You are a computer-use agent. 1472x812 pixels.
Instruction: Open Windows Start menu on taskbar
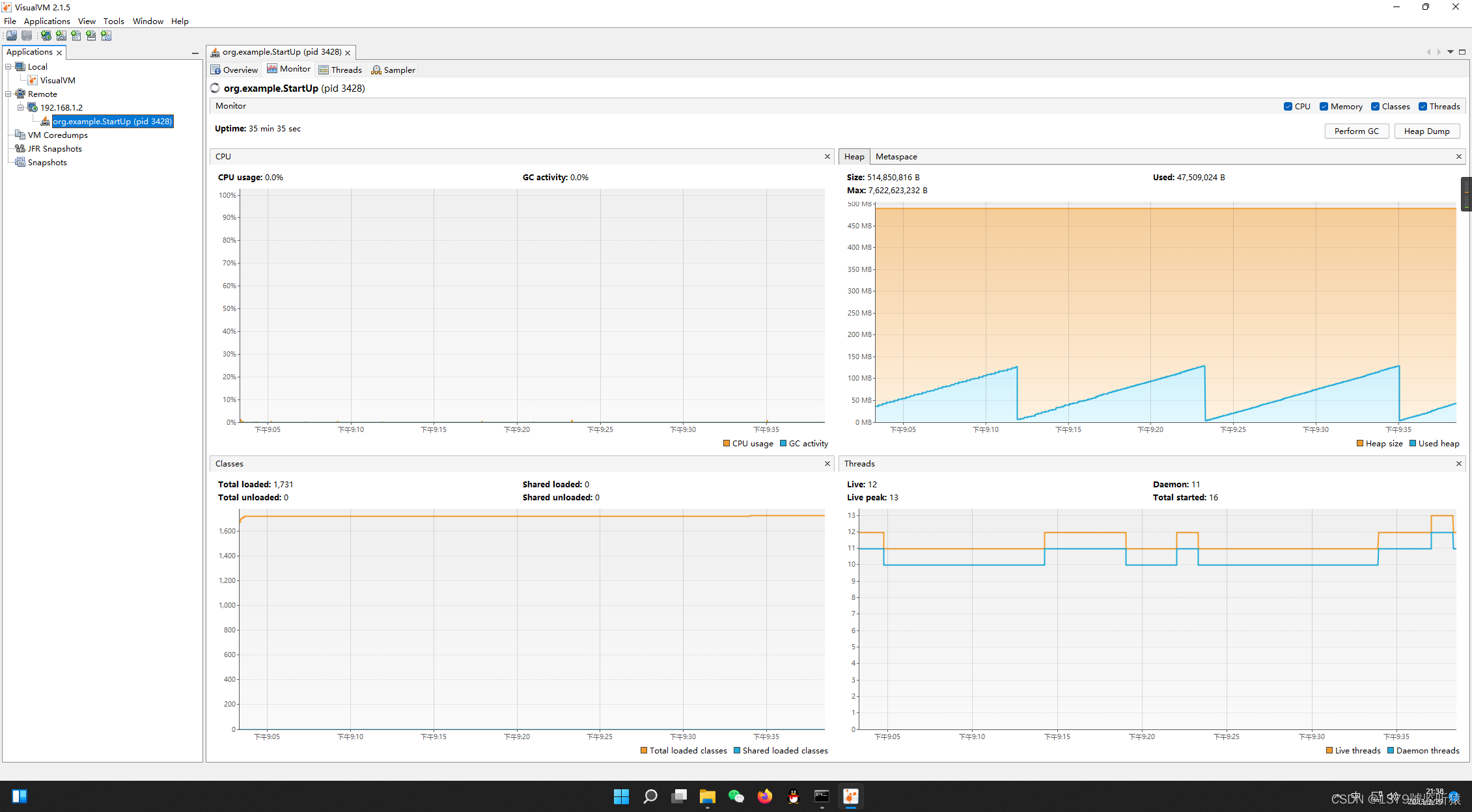pyautogui.click(x=621, y=796)
